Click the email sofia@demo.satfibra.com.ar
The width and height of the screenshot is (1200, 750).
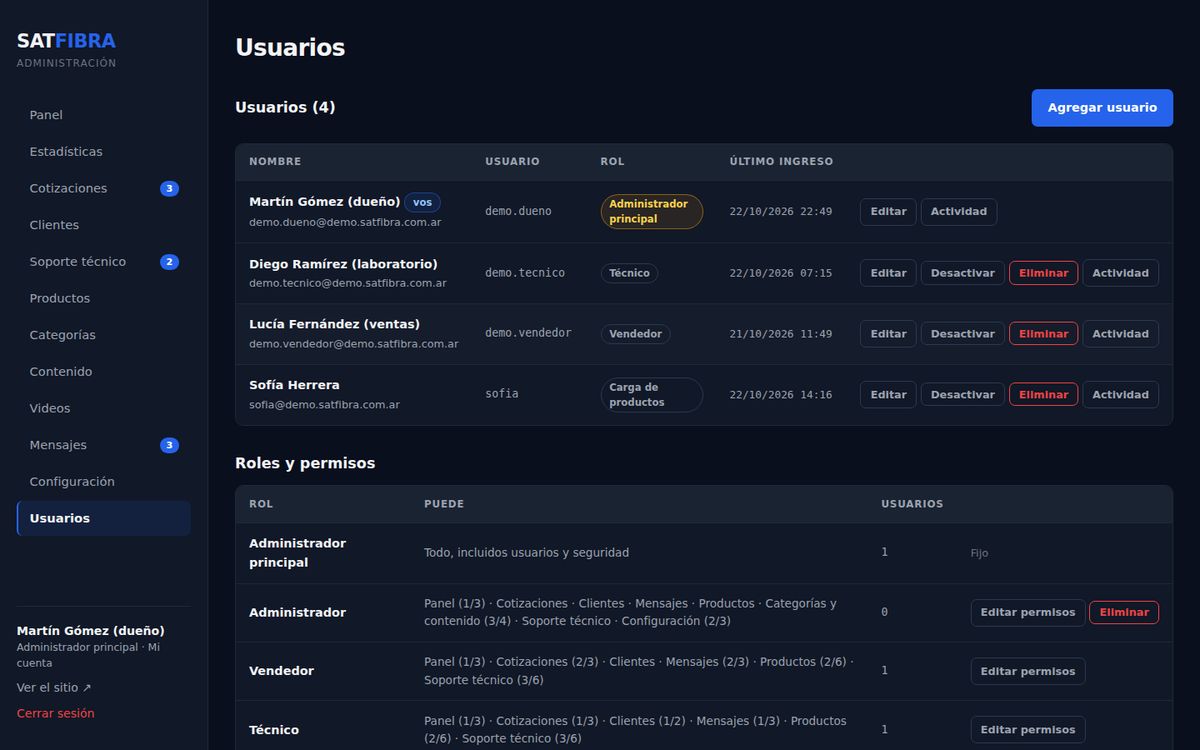[324, 405]
